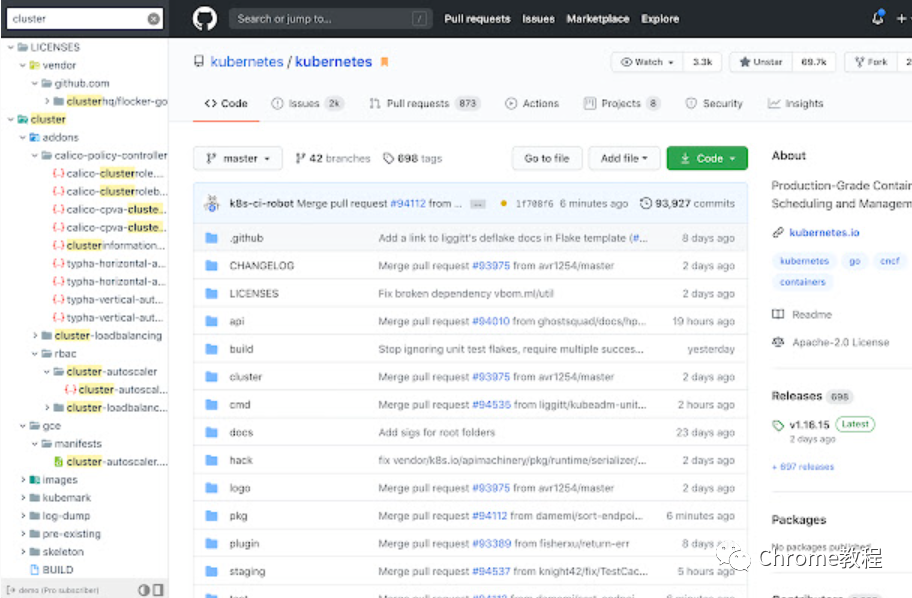Open the .github folder icon
The width and height of the screenshot is (912, 598).
coord(212,238)
